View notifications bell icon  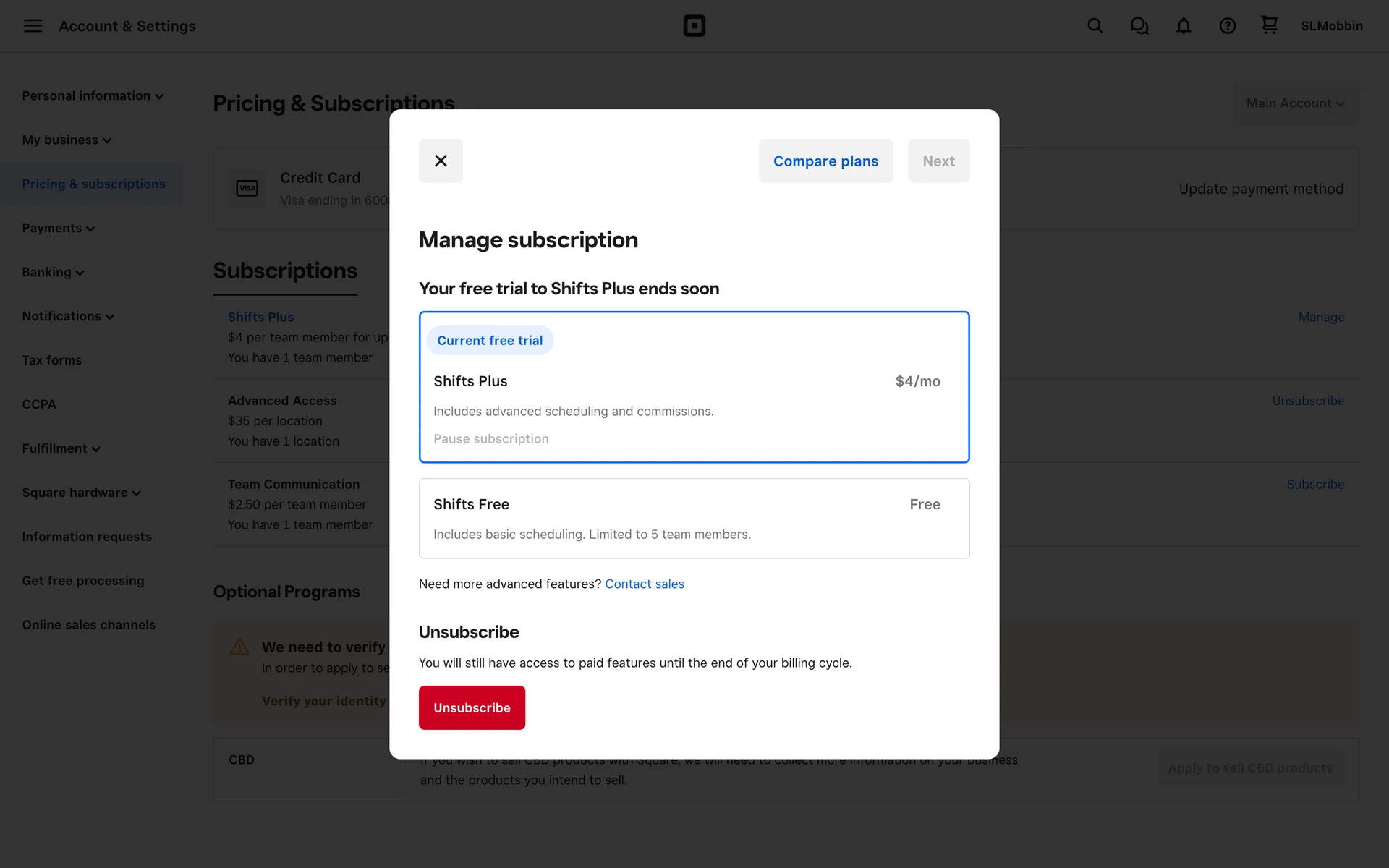tap(1183, 26)
